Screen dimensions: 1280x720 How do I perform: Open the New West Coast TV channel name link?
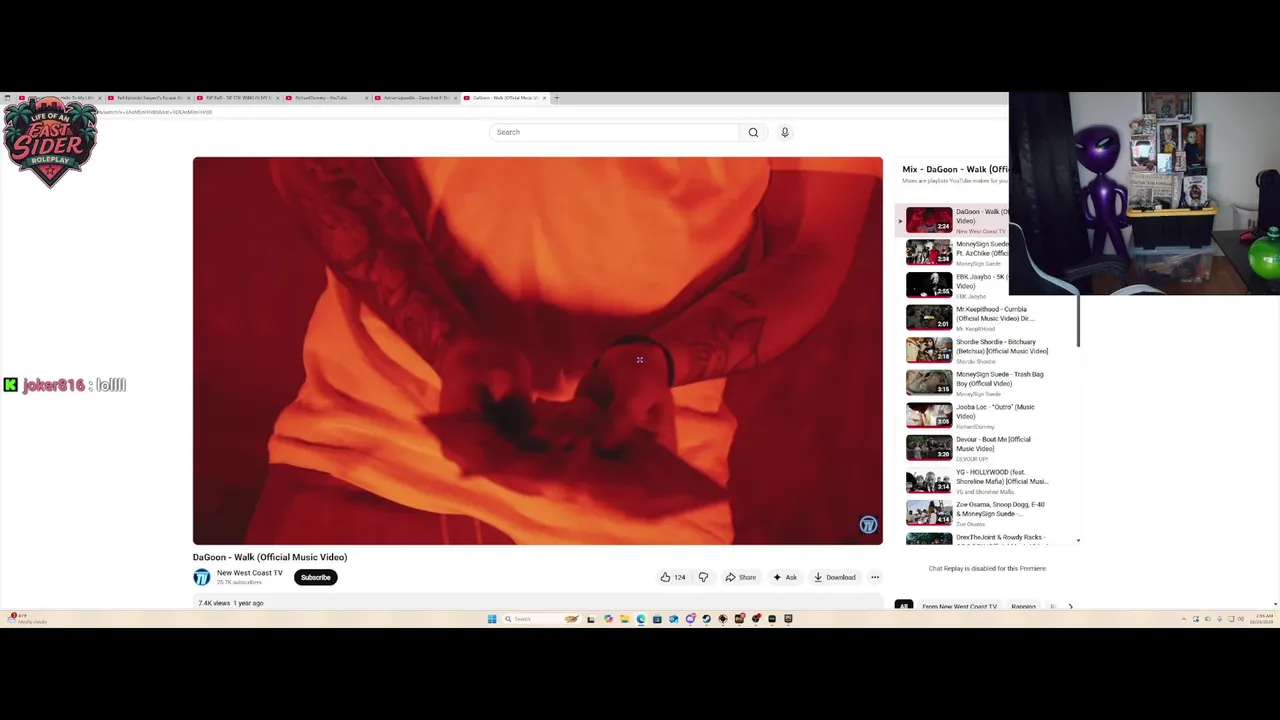[x=250, y=573]
